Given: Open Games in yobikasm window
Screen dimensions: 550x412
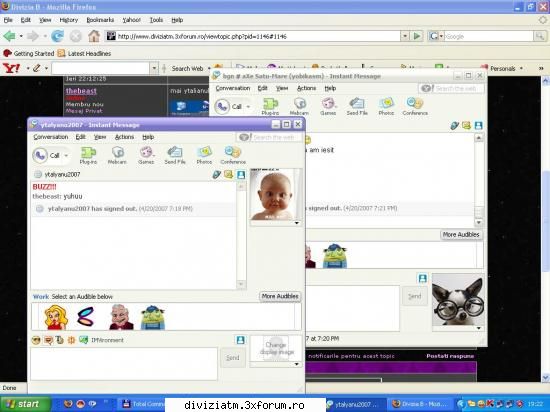Looking at the screenshot, I should (x=328, y=107).
